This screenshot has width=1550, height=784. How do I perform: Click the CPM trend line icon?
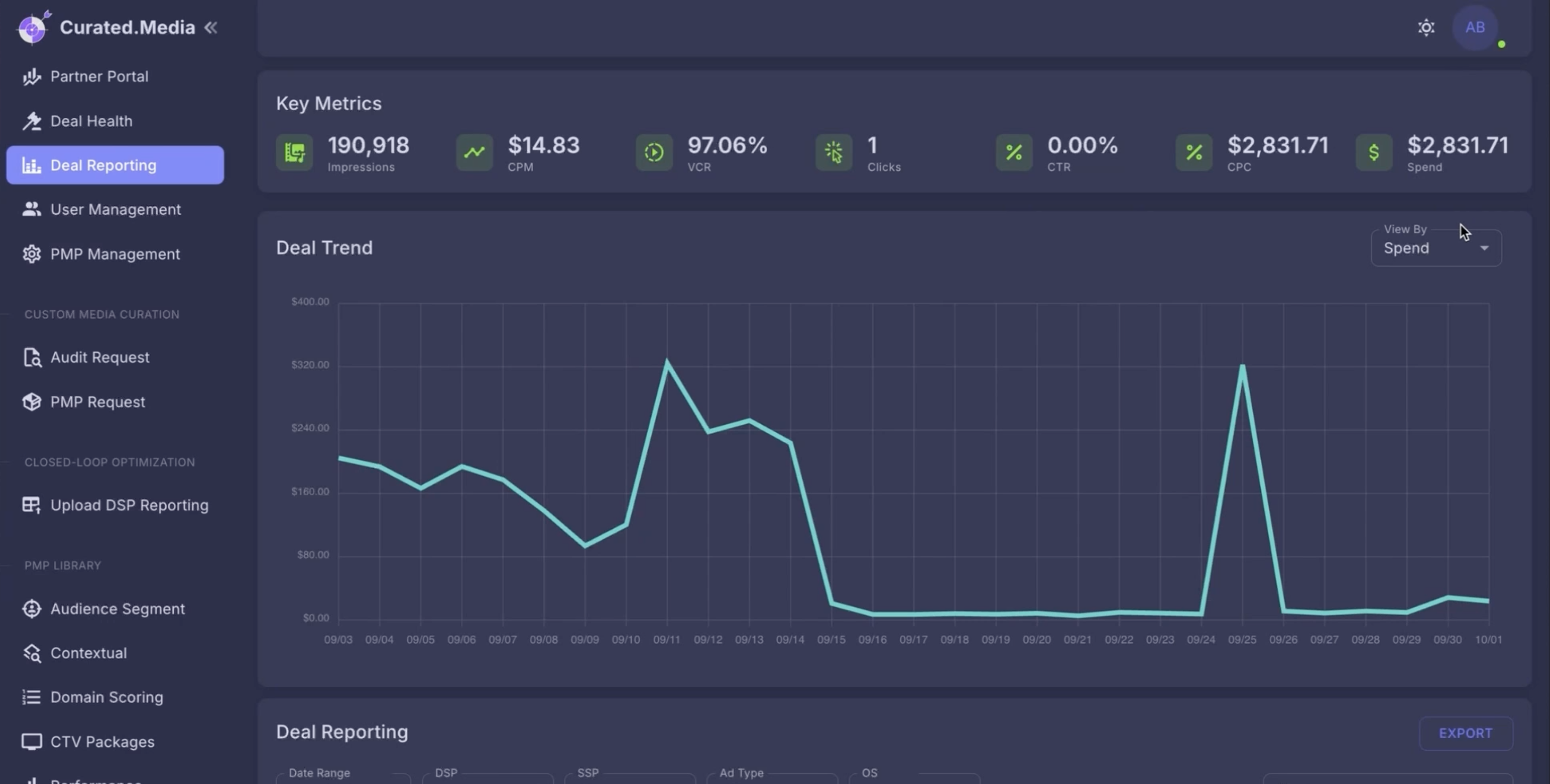(474, 152)
